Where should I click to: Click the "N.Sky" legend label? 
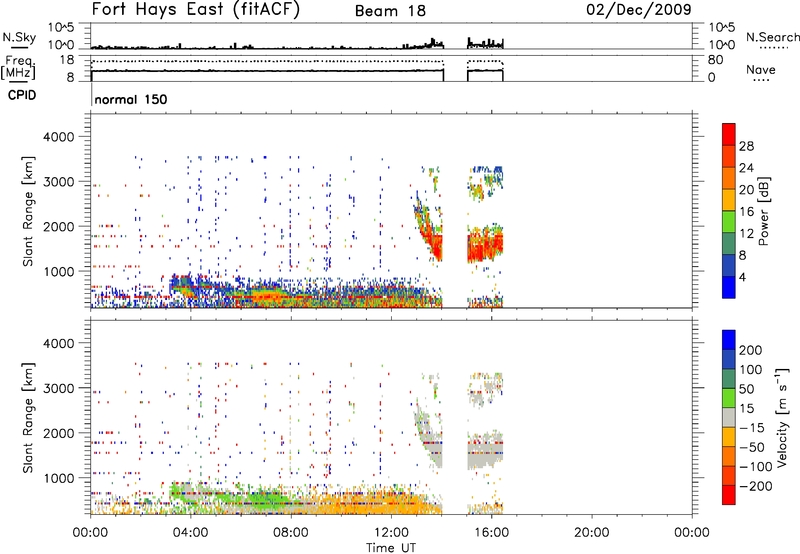(19, 37)
